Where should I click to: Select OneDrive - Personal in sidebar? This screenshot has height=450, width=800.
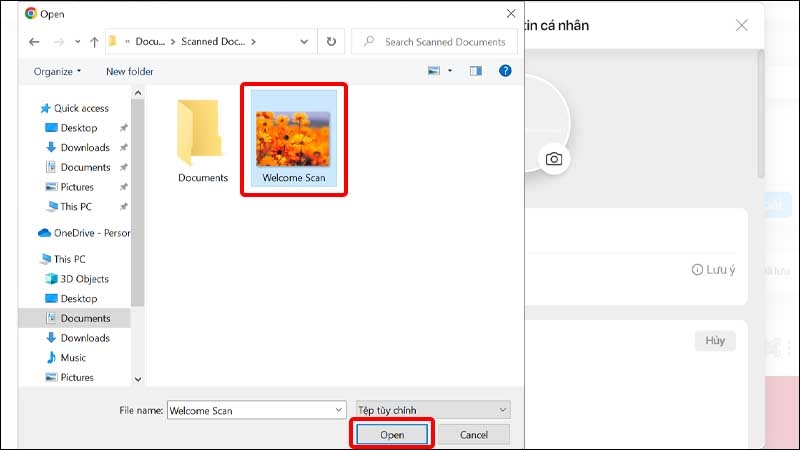click(x=84, y=233)
